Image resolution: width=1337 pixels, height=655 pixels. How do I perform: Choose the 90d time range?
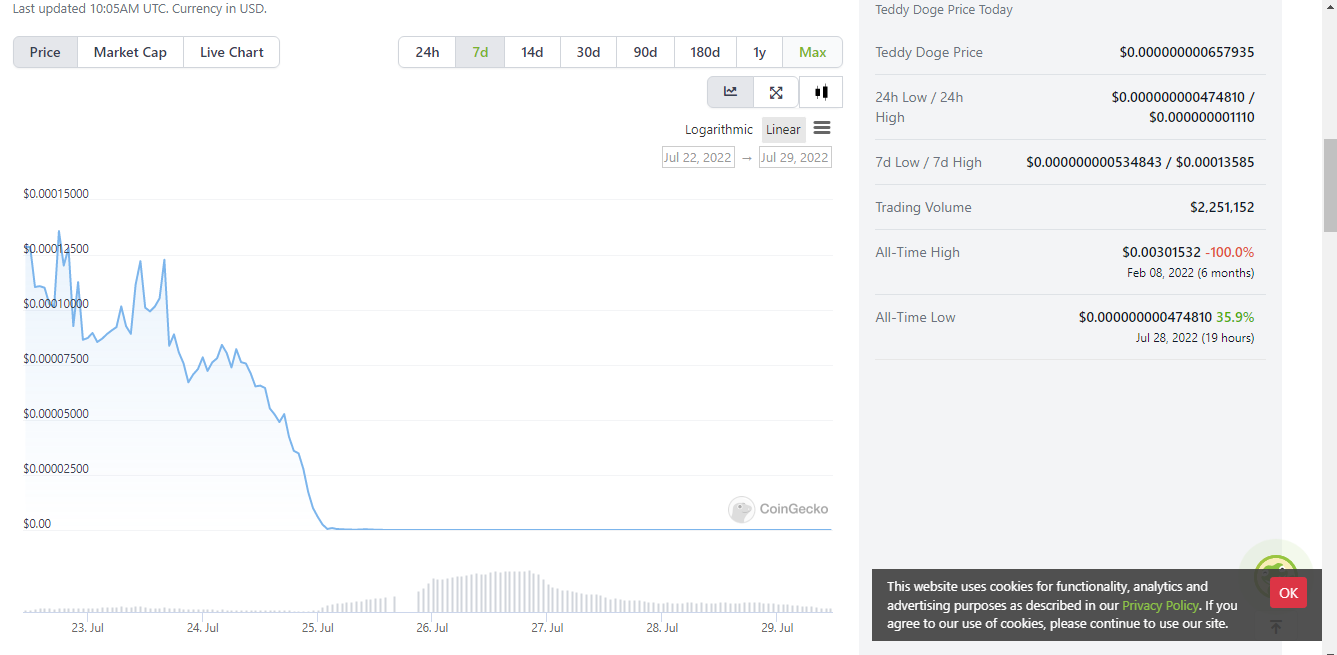pos(645,52)
